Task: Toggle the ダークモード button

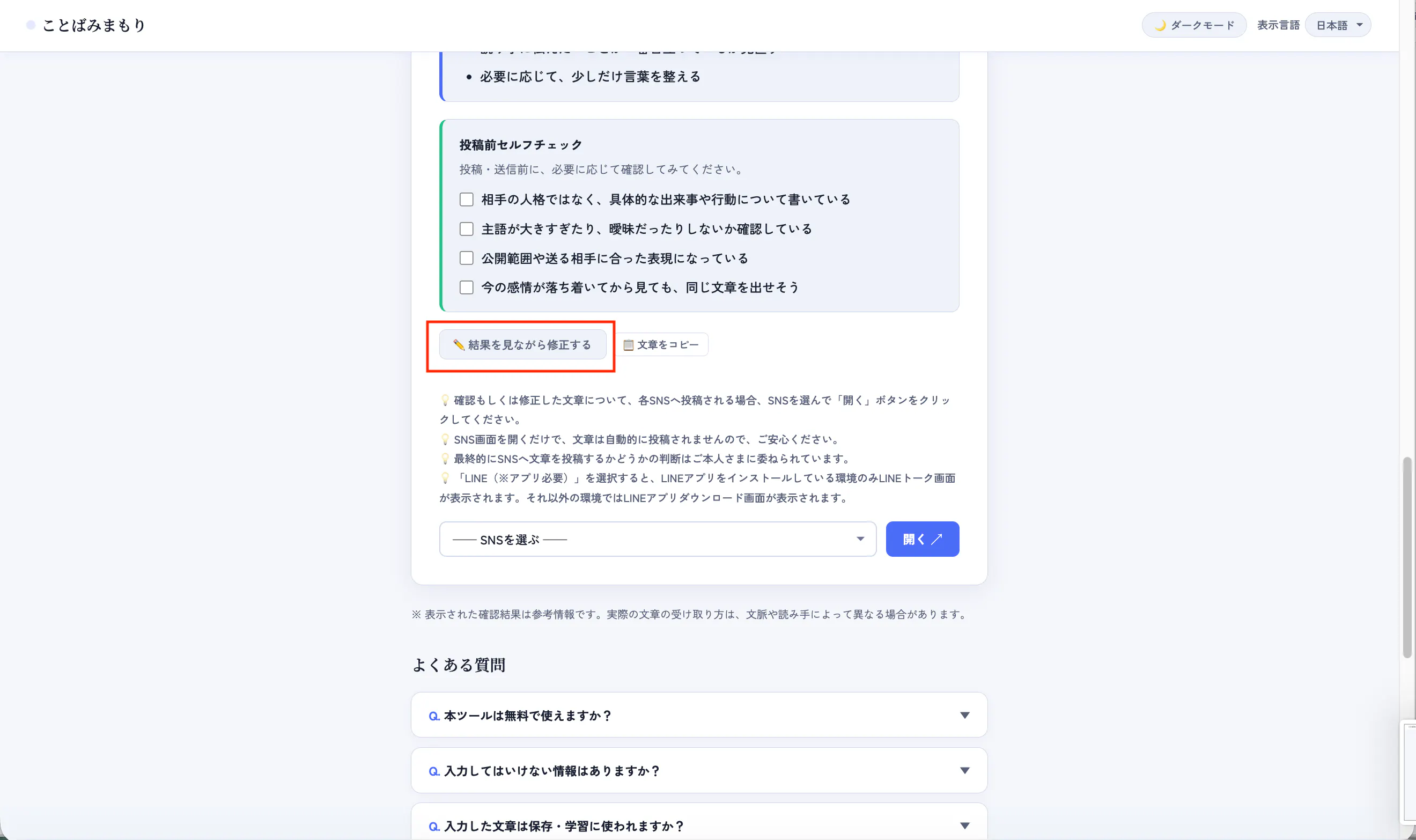Action: tap(1193, 25)
